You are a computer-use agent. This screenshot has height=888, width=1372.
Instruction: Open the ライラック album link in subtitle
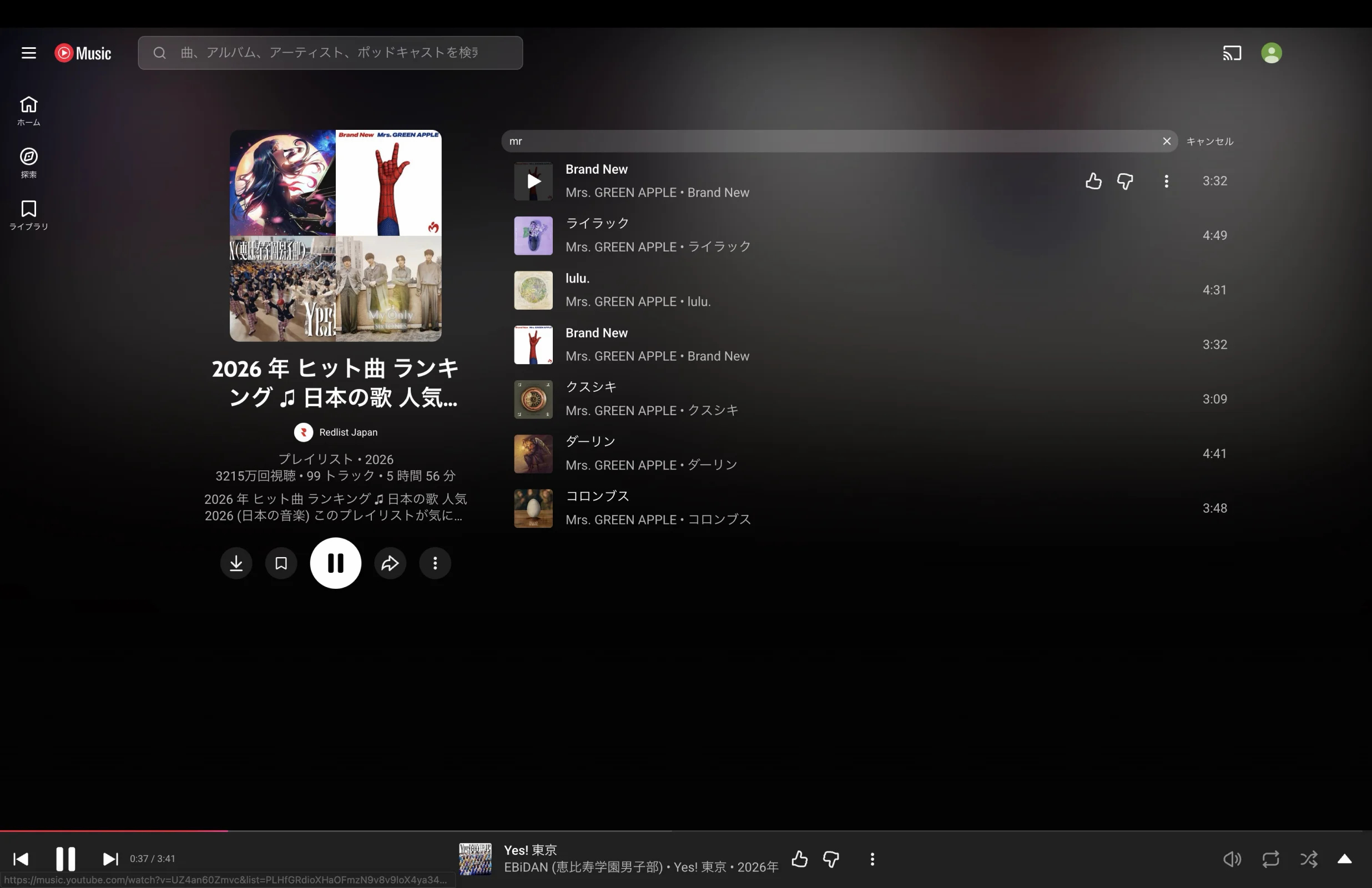[719, 247]
